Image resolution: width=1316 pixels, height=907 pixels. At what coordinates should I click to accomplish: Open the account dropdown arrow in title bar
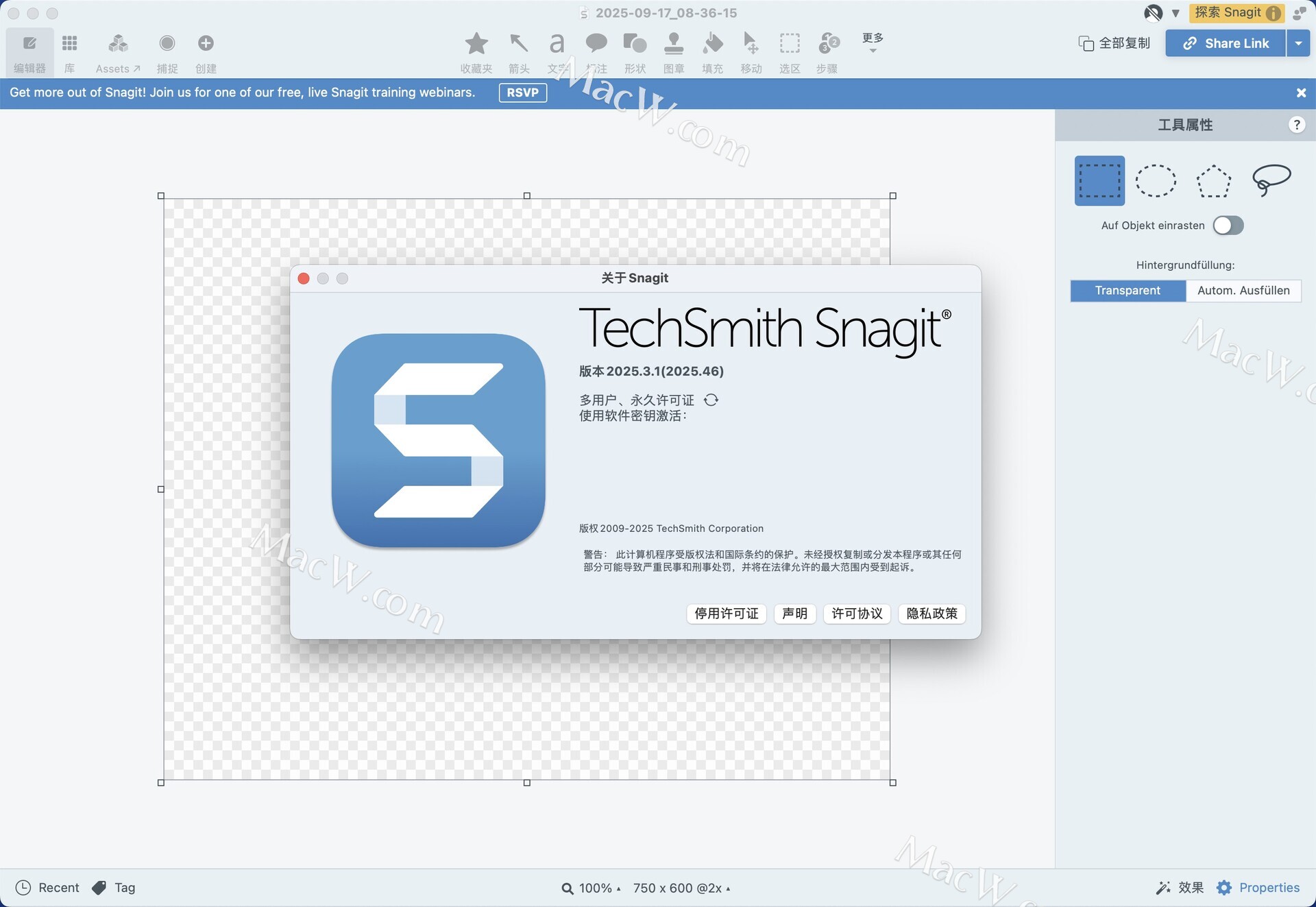[1175, 13]
